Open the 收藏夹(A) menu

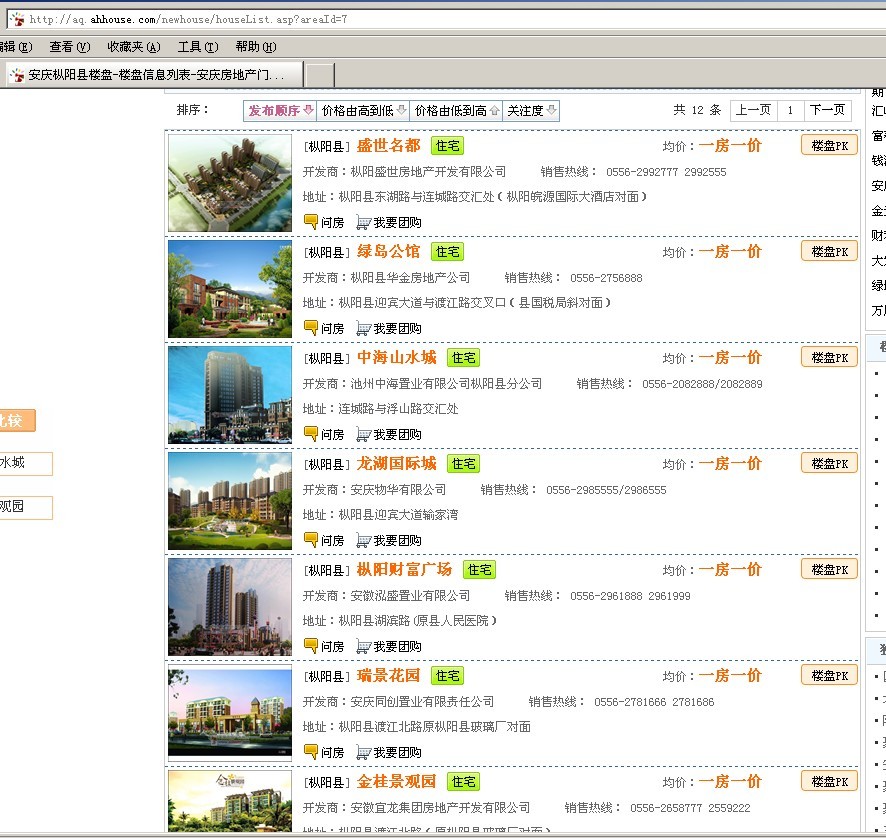tap(134, 47)
